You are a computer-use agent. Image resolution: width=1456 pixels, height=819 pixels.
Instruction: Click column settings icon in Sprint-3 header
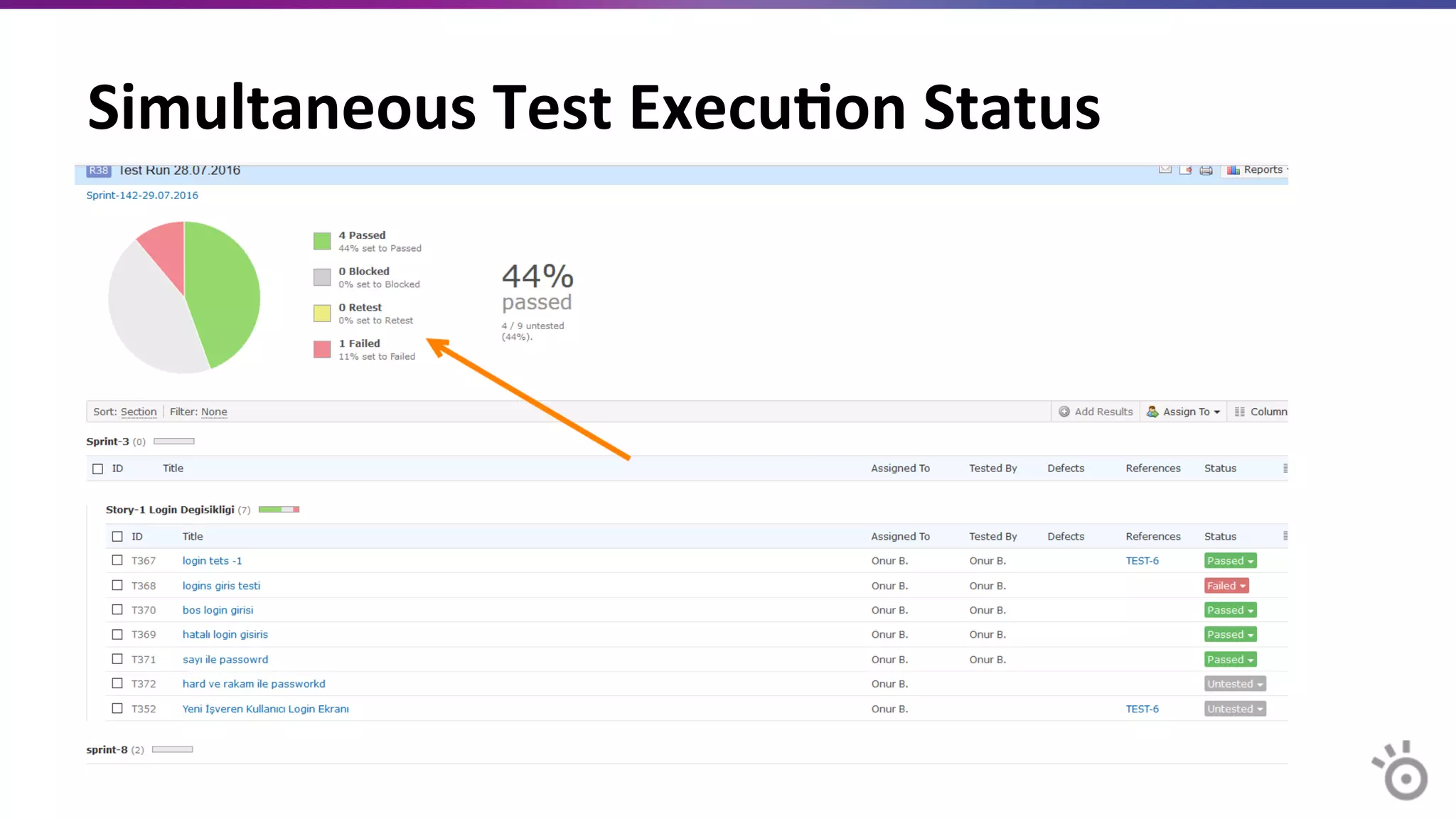click(x=1285, y=468)
